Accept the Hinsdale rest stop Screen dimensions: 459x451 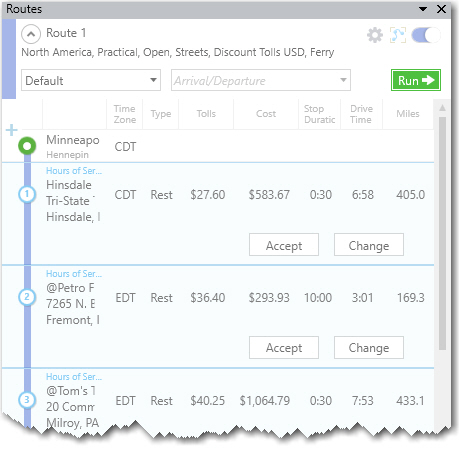point(284,245)
